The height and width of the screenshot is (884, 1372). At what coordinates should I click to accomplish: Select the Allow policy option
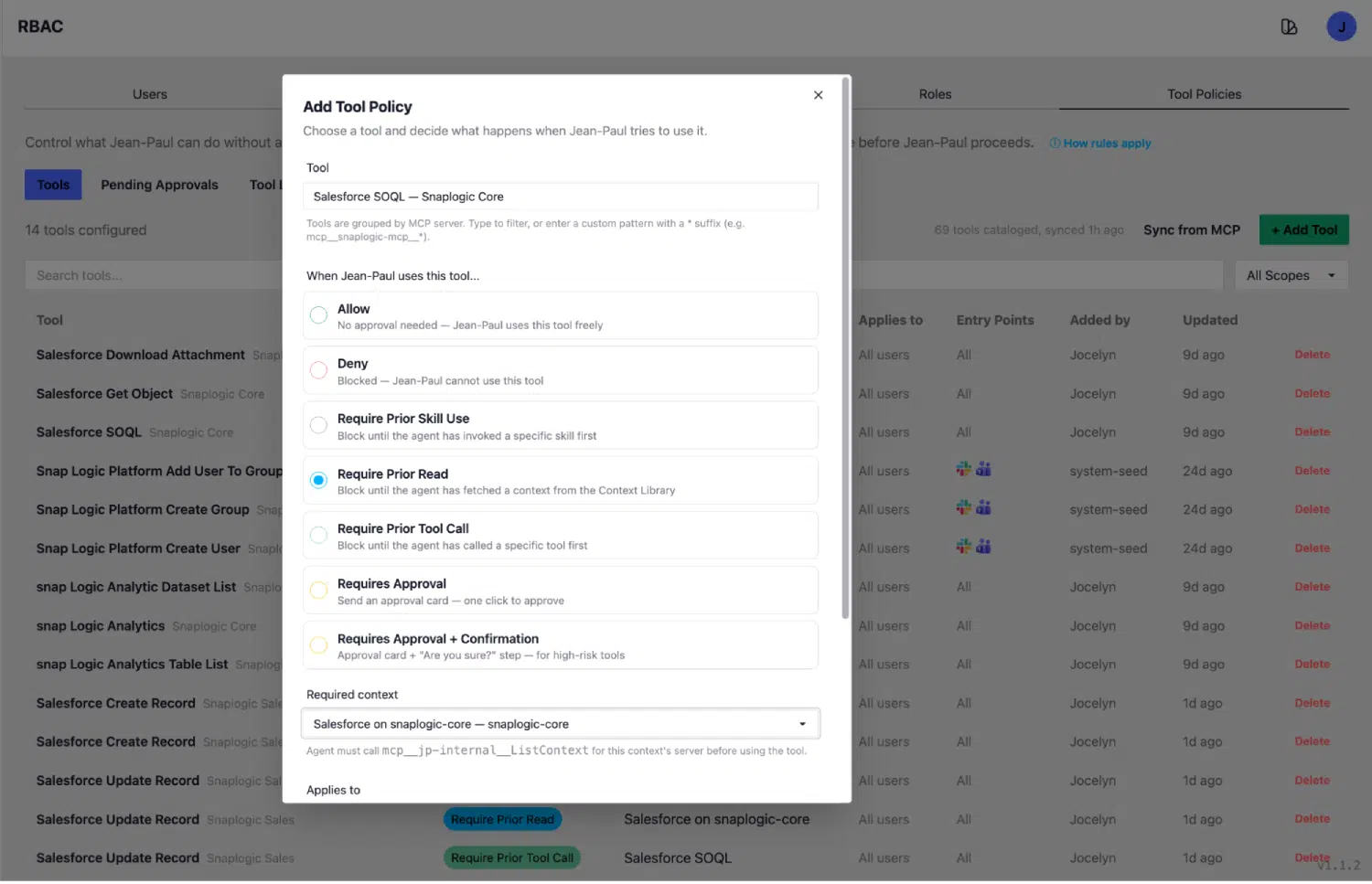(560, 315)
